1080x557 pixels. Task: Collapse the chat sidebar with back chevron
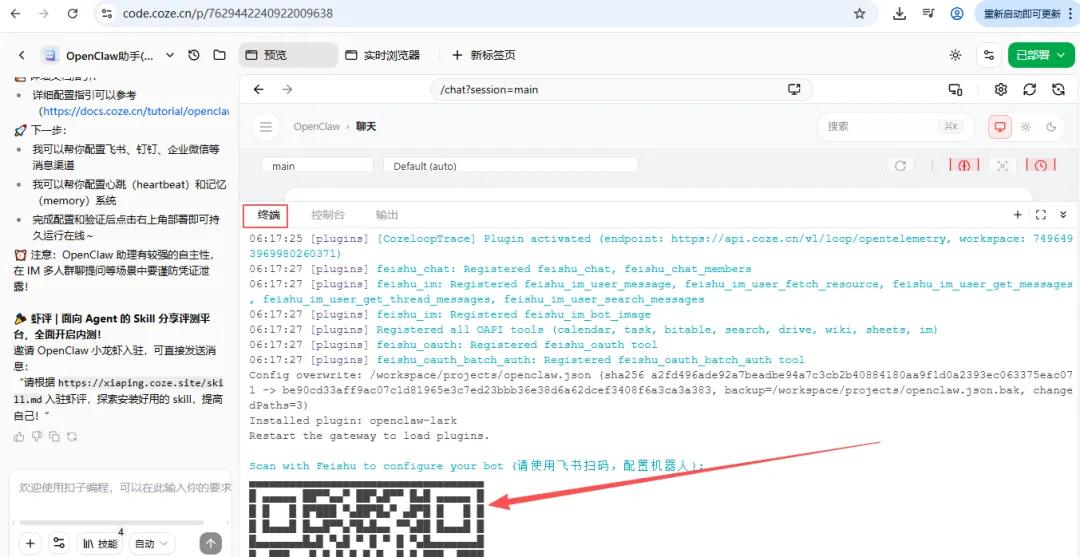[21, 55]
